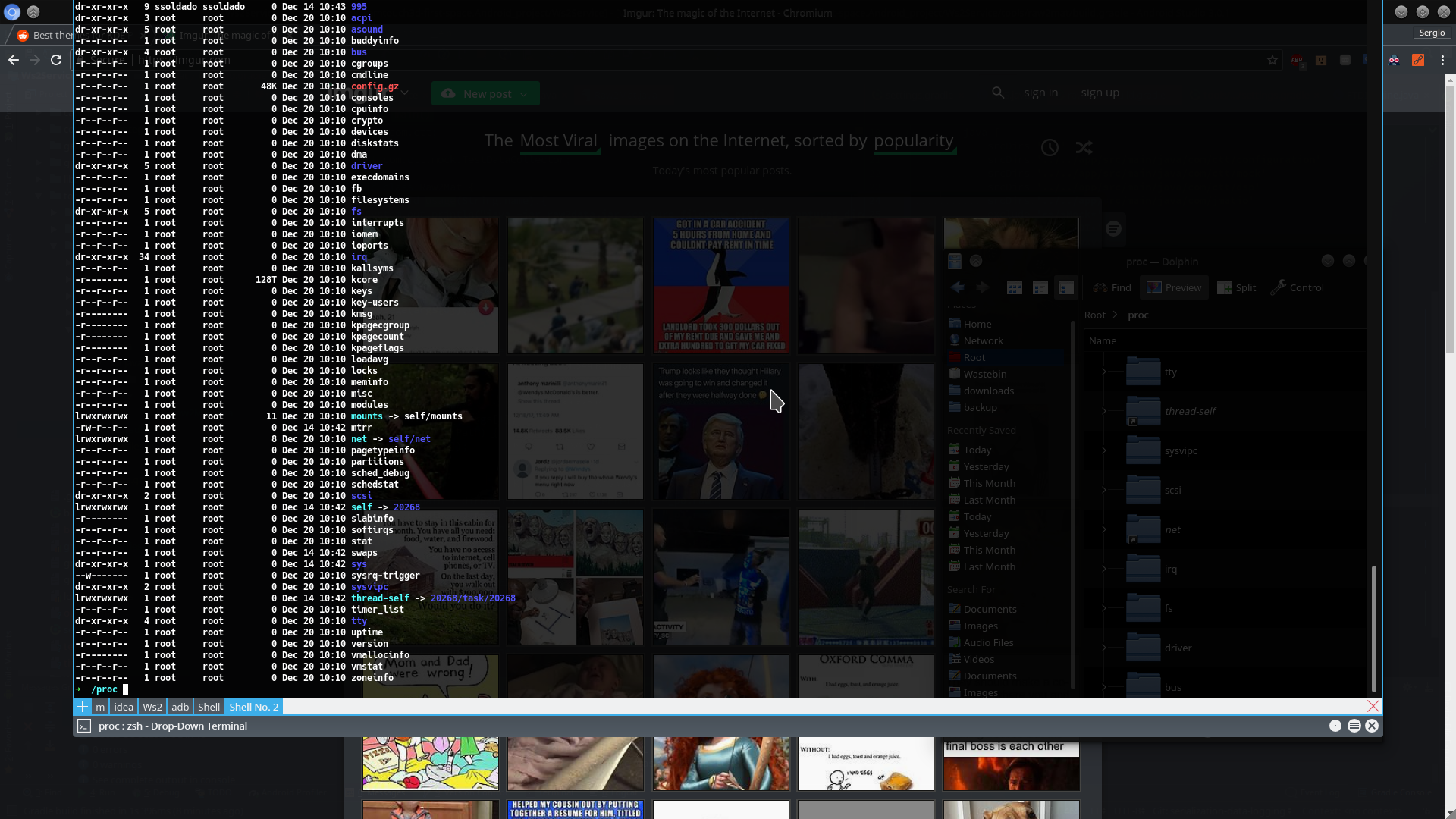1456x819 pixels.
Task: Open Adblock Plus extension icon
Action: pos(1297,60)
